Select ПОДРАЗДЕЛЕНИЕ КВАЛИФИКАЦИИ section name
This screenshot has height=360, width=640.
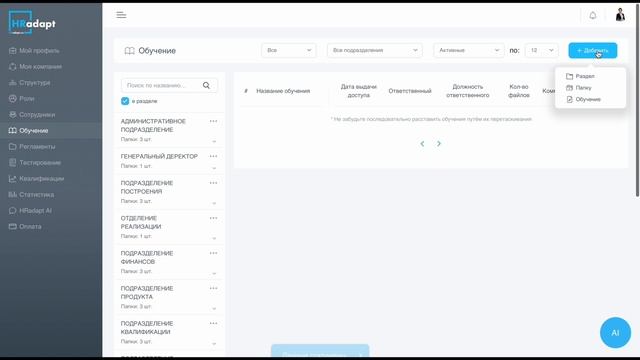tap(147, 327)
